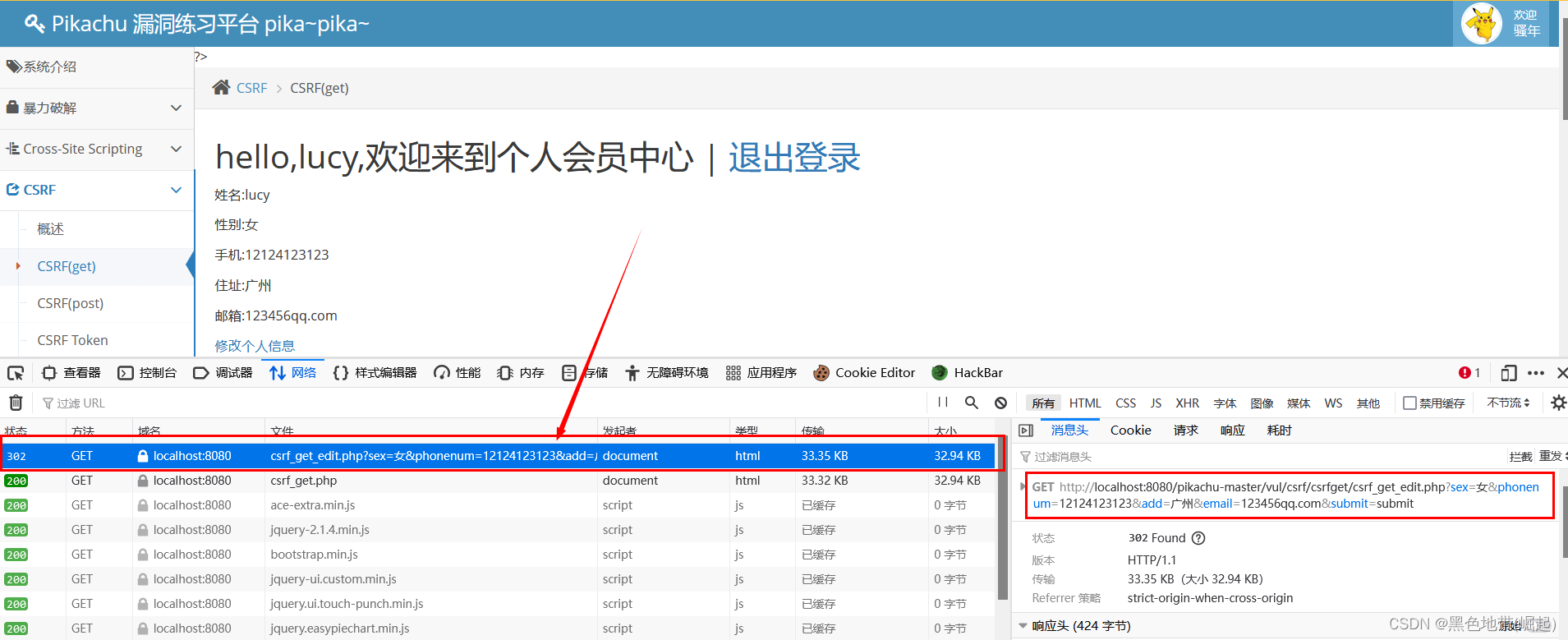This screenshot has height=640, width=1568.
Task: Select the ace-extra.min.js request row
Action: pyautogui.click(x=499, y=505)
